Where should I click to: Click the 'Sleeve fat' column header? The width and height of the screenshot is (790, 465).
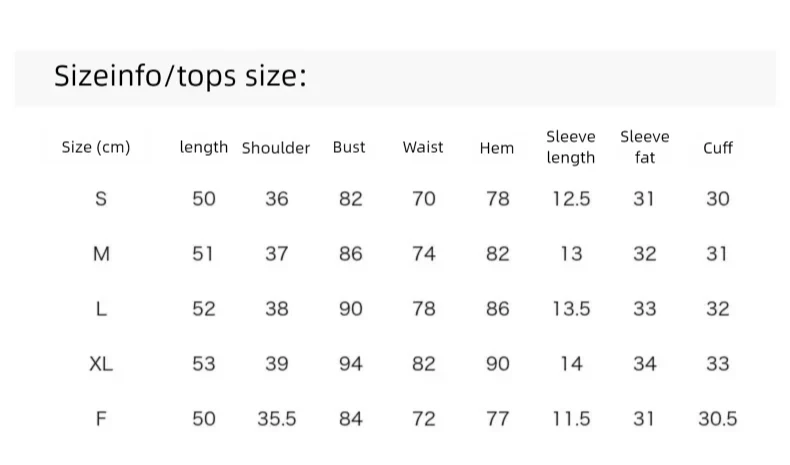tap(644, 147)
